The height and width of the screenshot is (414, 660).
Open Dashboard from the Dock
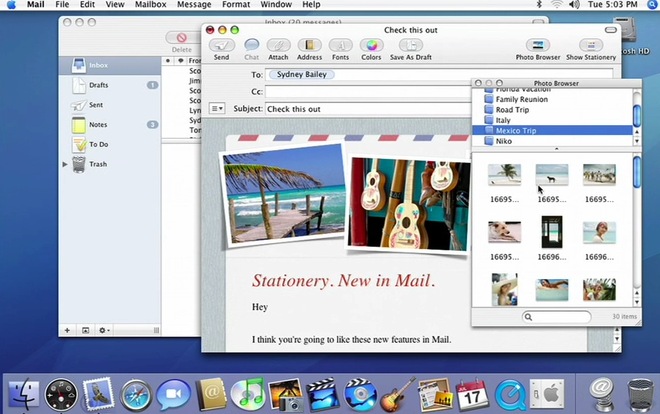[61, 395]
